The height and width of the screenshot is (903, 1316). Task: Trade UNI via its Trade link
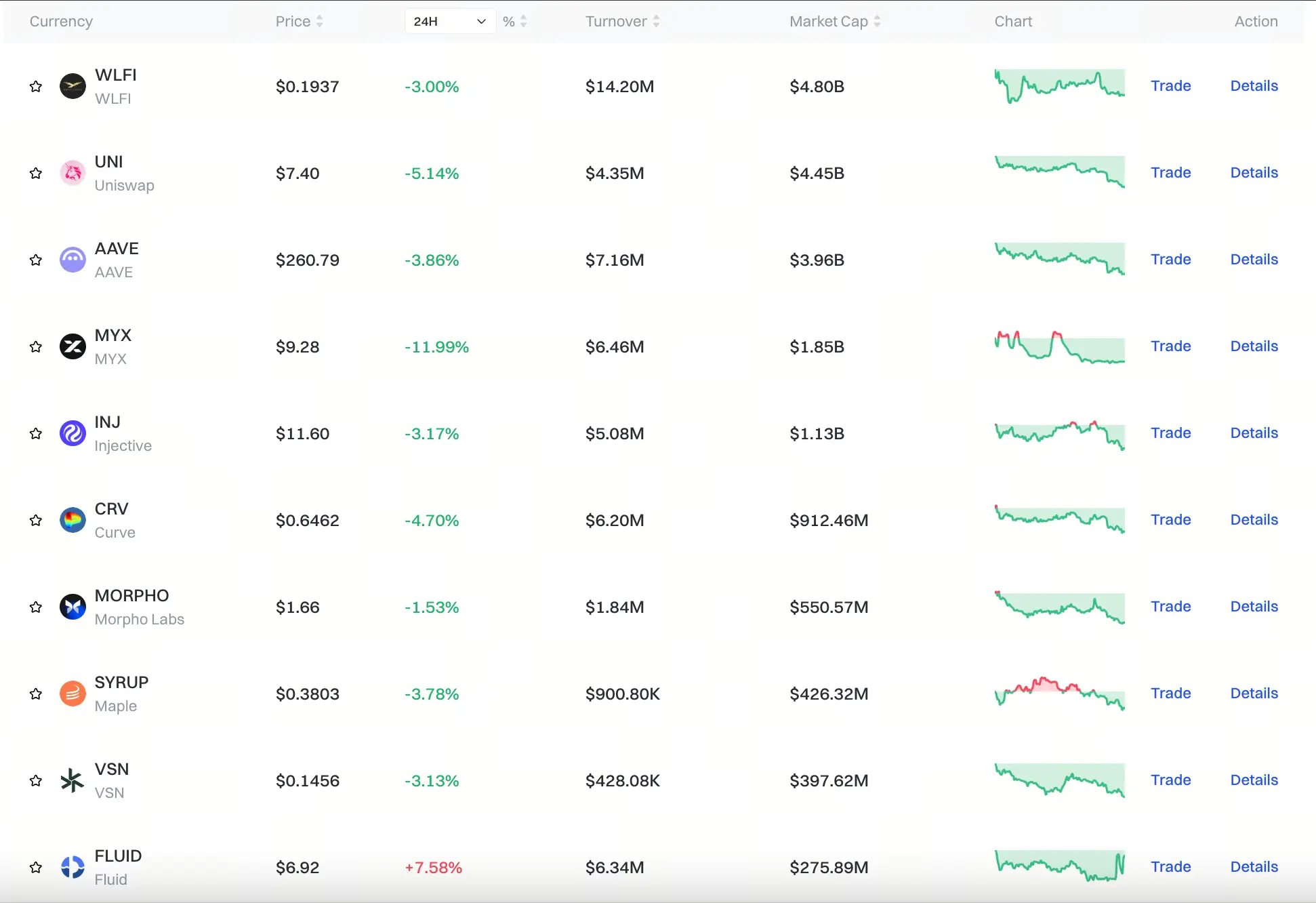click(x=1170, y=173)
